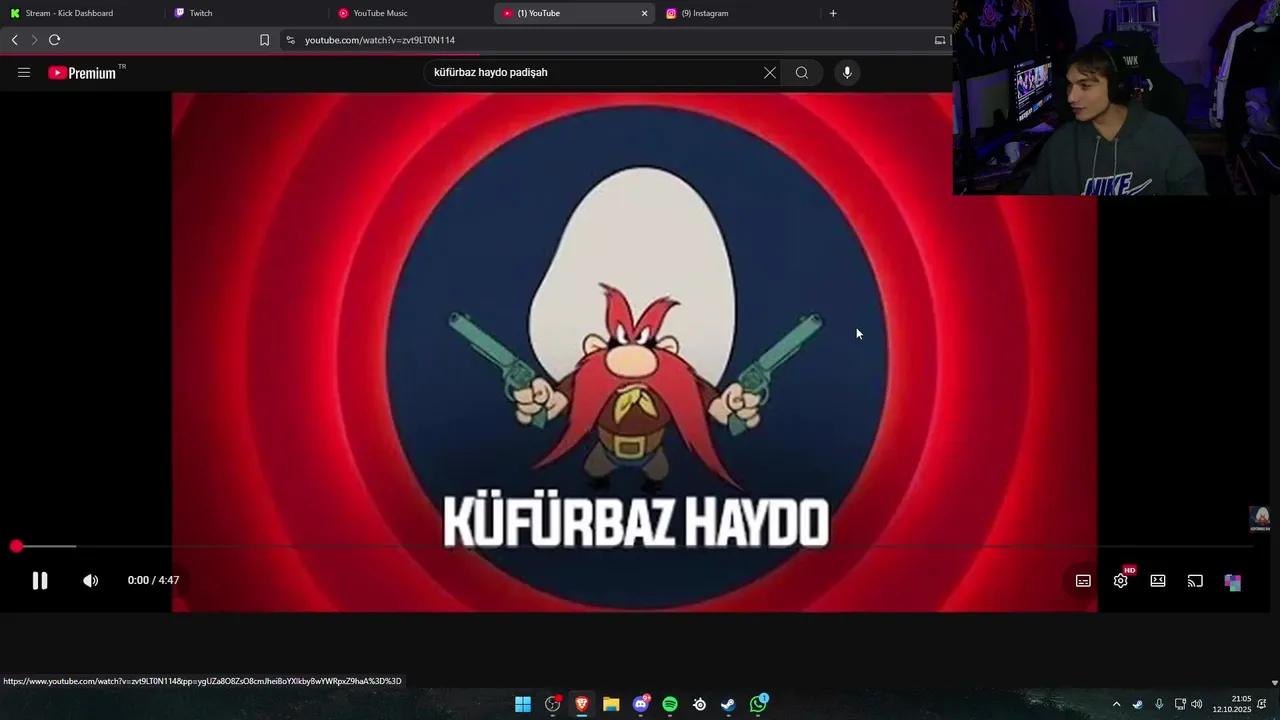Cast the video with the Cast icon
This screenshot has height=720, width=1280.
point(1195,581)
